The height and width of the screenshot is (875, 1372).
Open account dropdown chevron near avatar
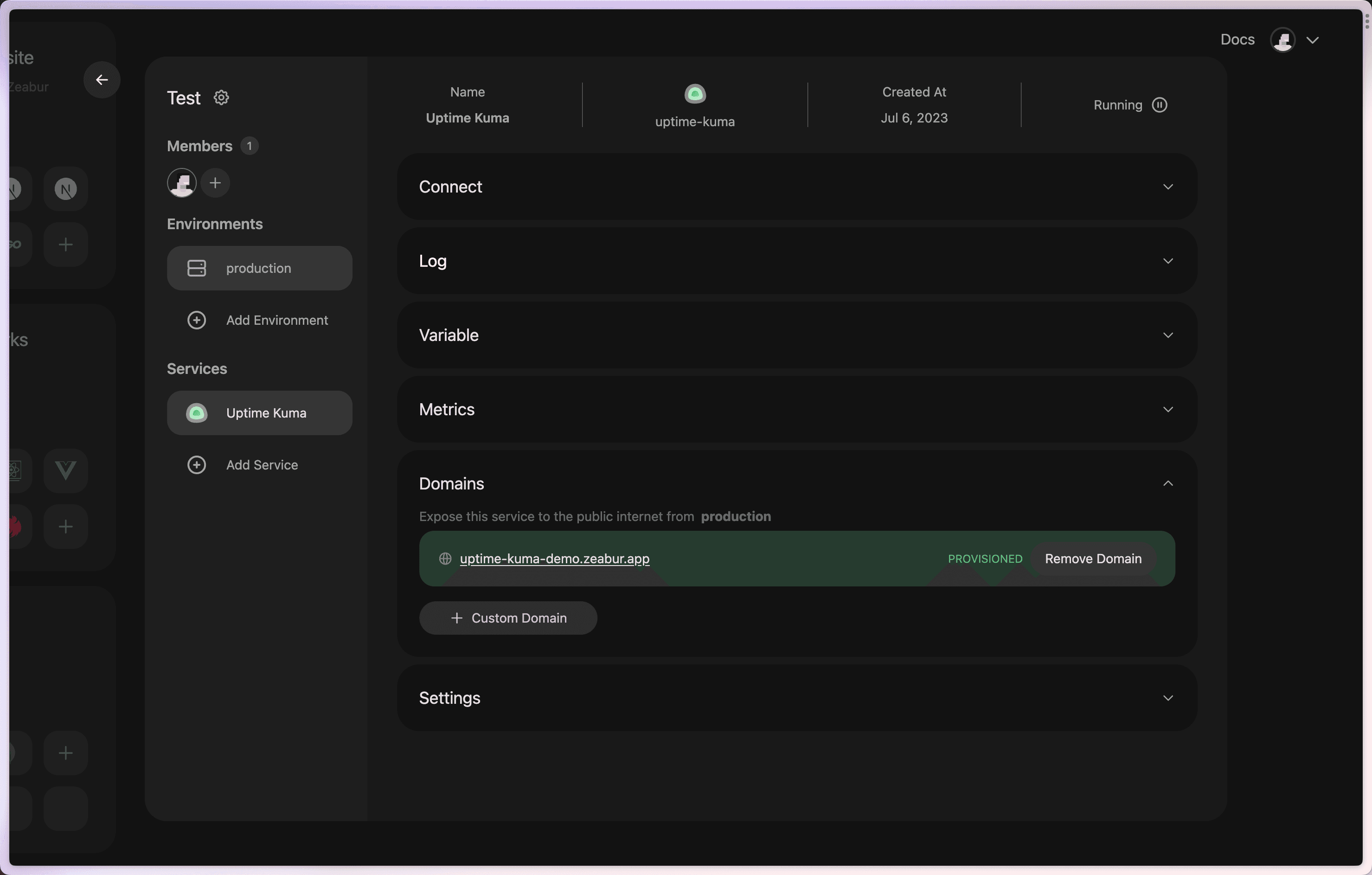(1313, 40)
